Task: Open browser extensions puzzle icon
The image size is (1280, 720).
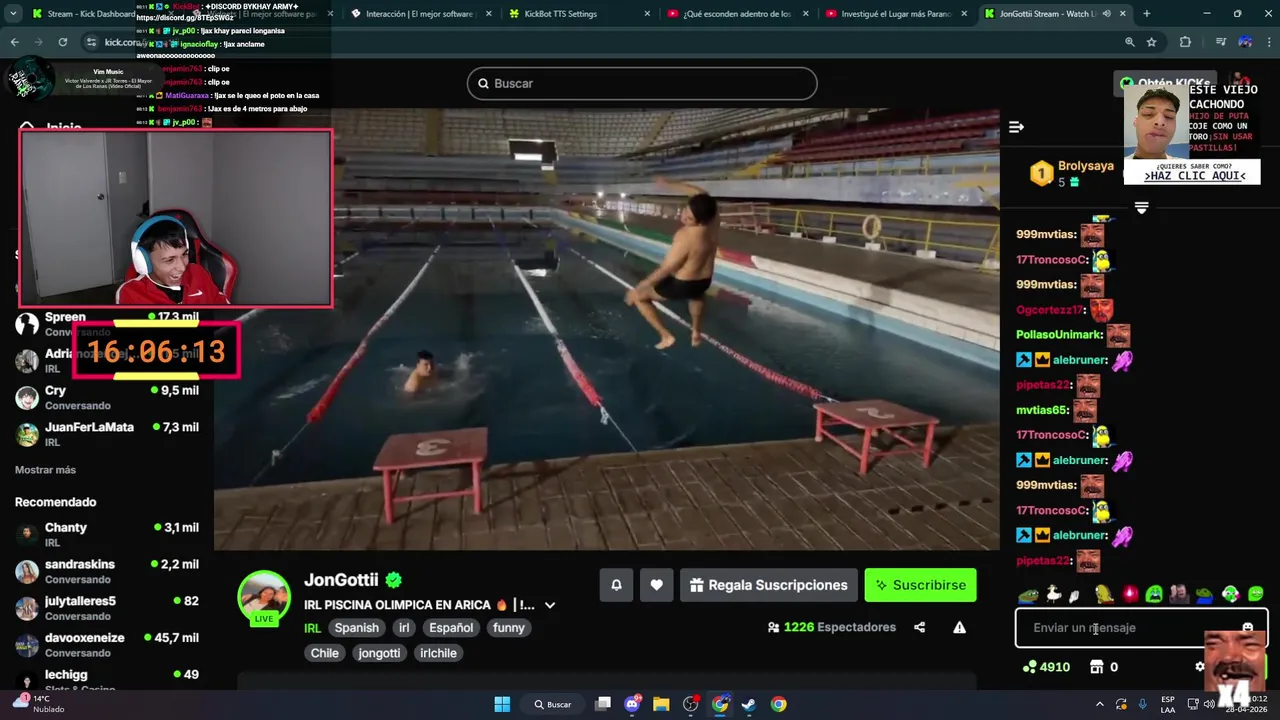Action: 1185,42
